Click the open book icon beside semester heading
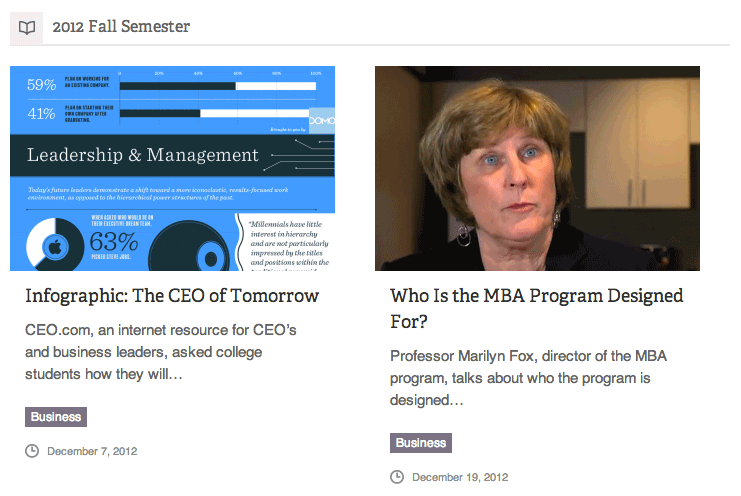This screenshot has width=741, height=496. pyautogui.click(x=26, y=28)
